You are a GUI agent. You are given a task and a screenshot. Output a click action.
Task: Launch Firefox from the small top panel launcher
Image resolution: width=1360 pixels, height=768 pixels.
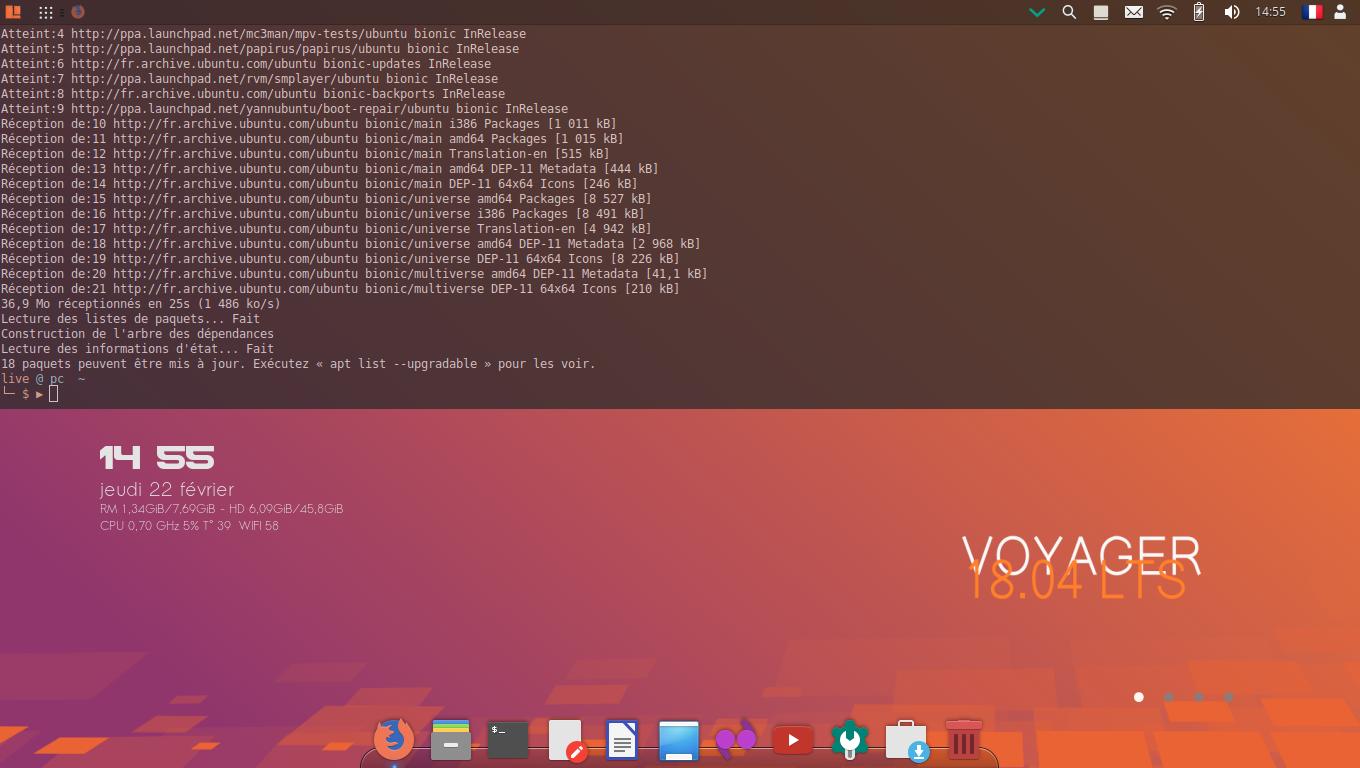(78, 12)
